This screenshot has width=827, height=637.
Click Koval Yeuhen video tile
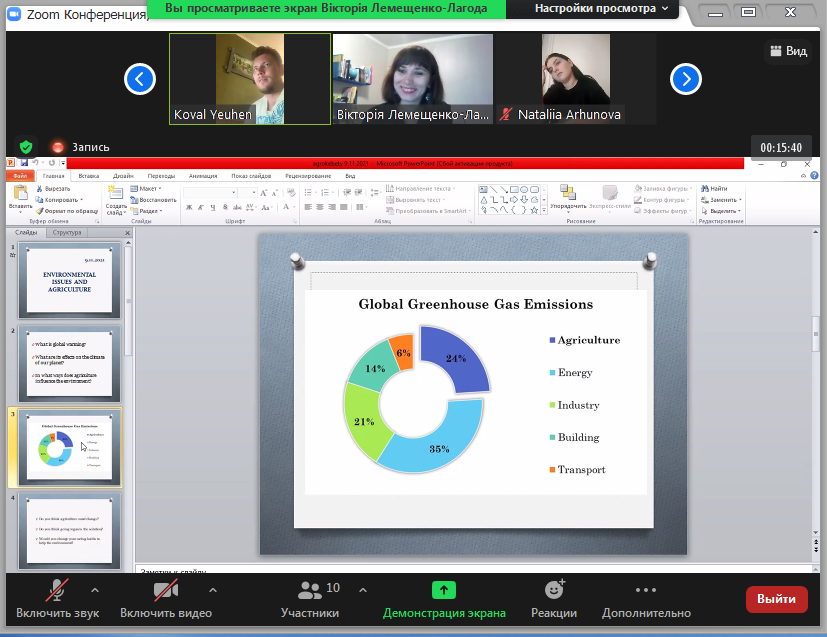coord(249,78)
